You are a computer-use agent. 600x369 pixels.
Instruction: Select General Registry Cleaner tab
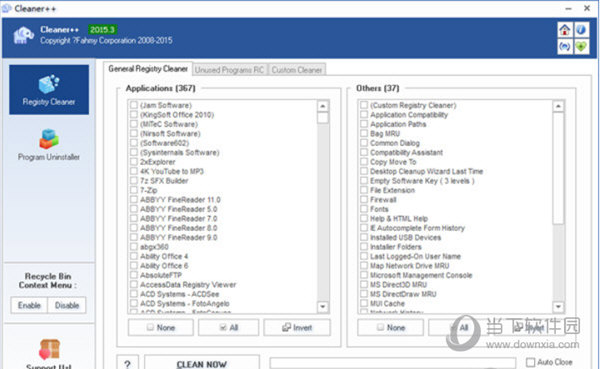pyautogui.click(x=148, y=69)
